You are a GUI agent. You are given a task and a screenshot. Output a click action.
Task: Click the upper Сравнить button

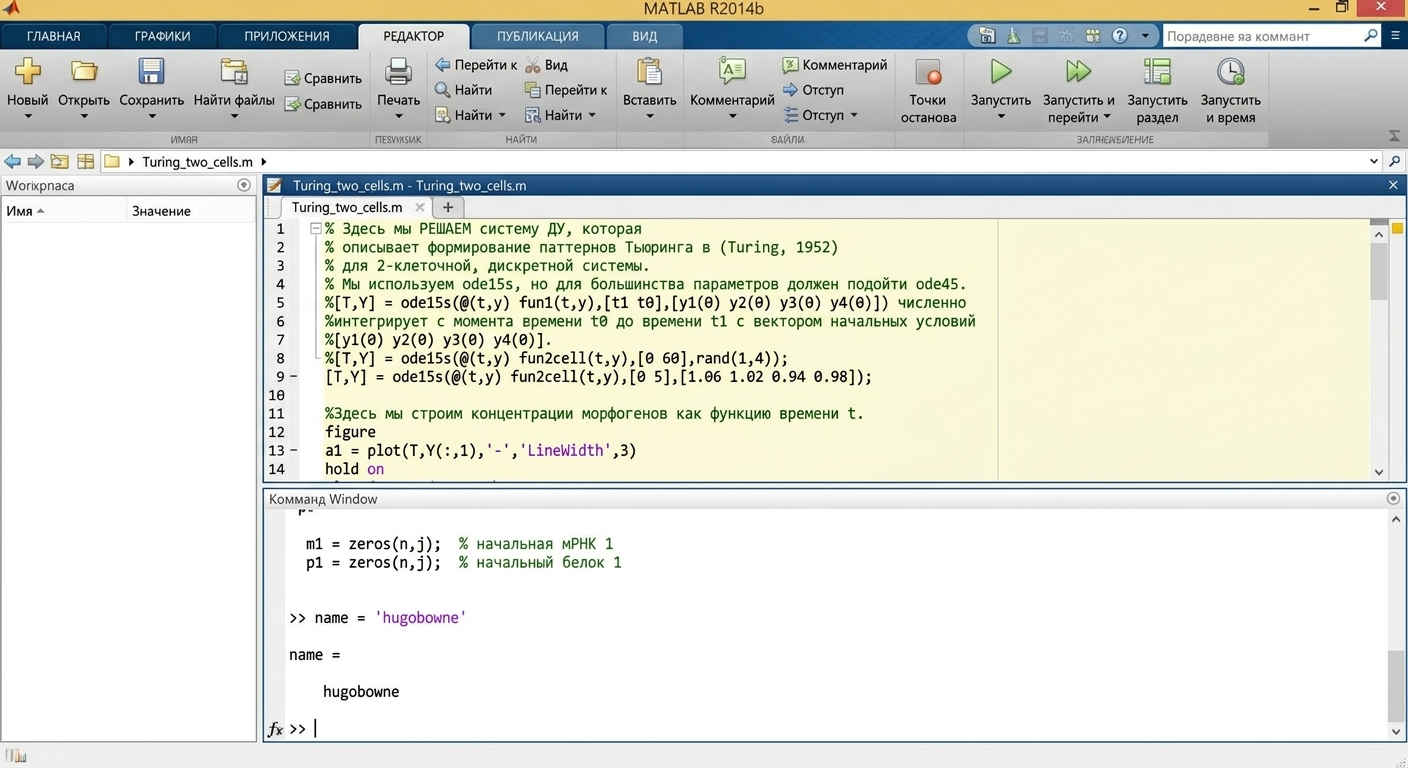click(322, 78)
